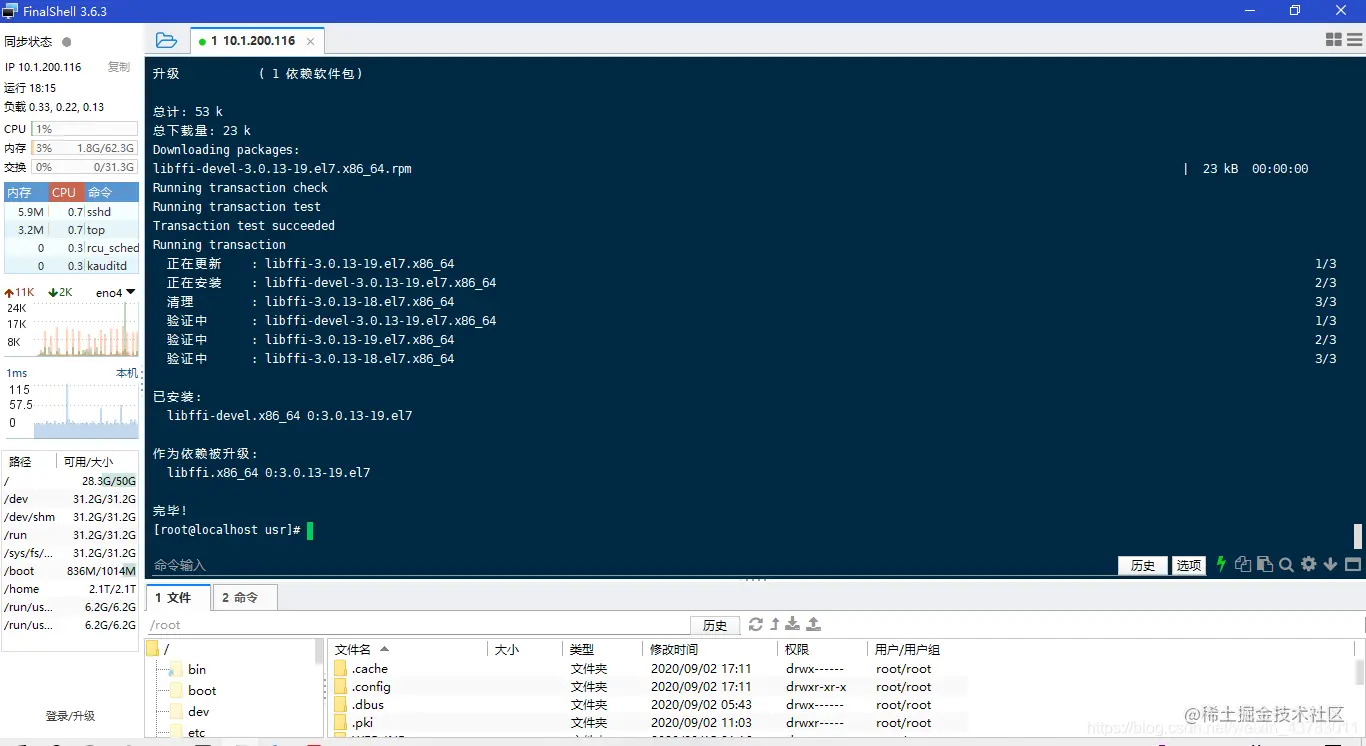Refresh the file list icon
This screenshot has width=1366, height=746.
click(756, 624)
